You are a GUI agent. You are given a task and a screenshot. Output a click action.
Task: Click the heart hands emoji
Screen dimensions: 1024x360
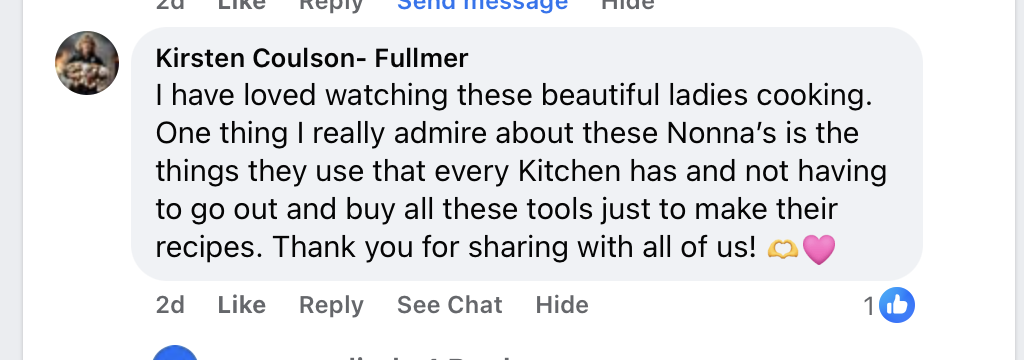(782, 248)
